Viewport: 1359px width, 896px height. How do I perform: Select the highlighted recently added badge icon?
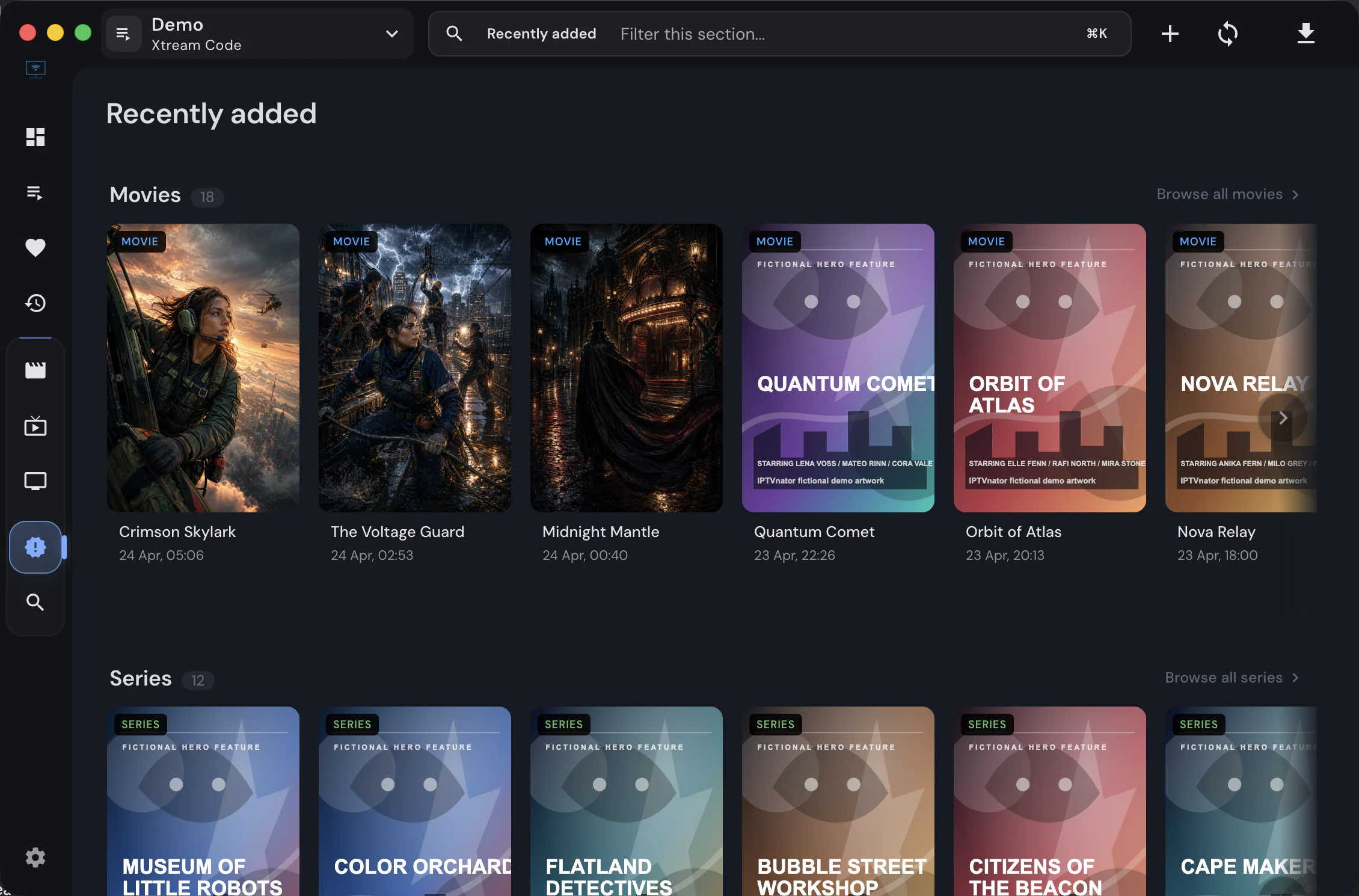click(35, 547)
